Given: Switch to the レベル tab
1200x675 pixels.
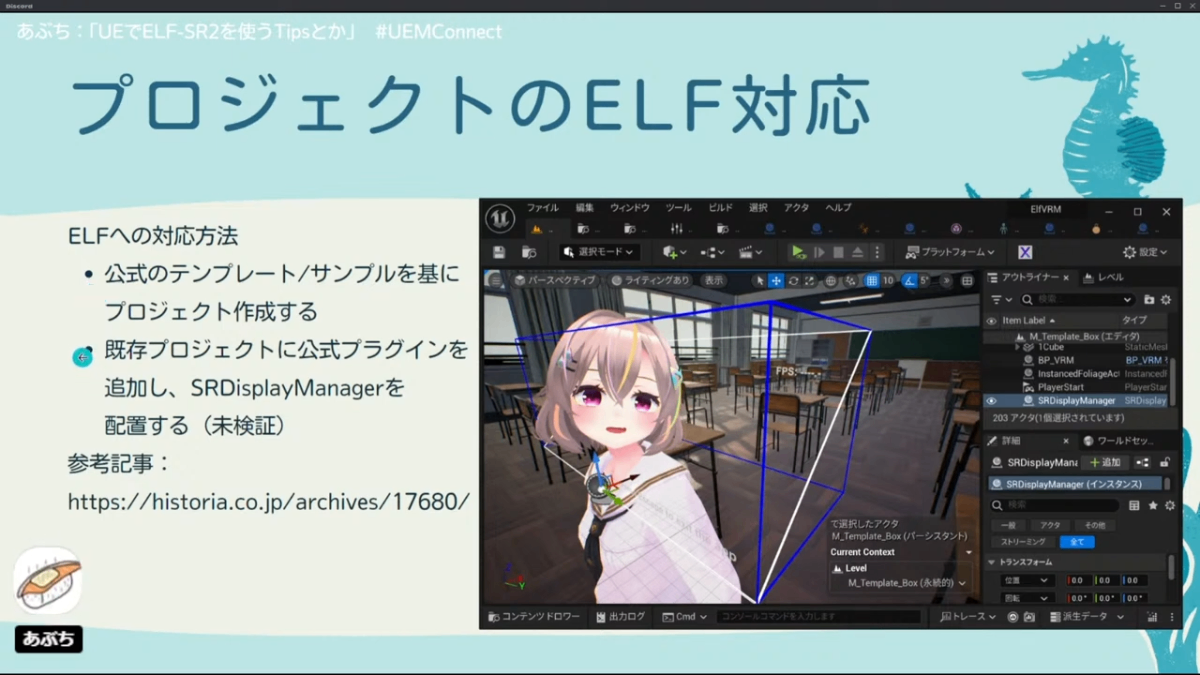Looking at the screenshot, I should pyautogui.click(x=1111, y=277).
